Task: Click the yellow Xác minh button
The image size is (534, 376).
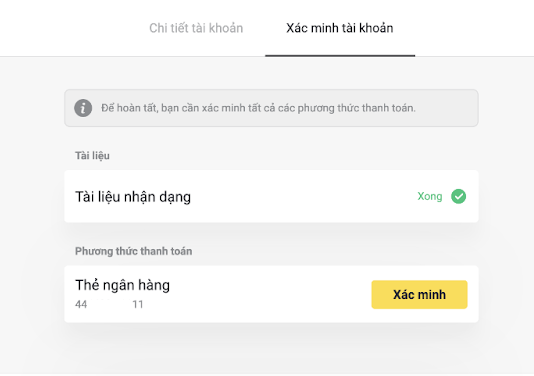Action: point(419,294)
